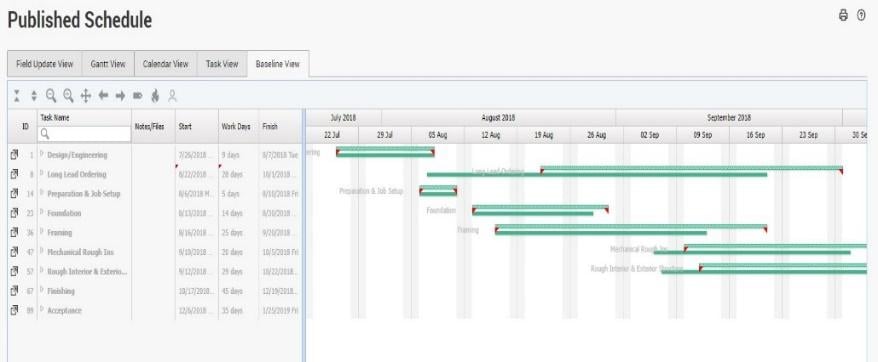Print the published schedule

click(x=843, y=16)
